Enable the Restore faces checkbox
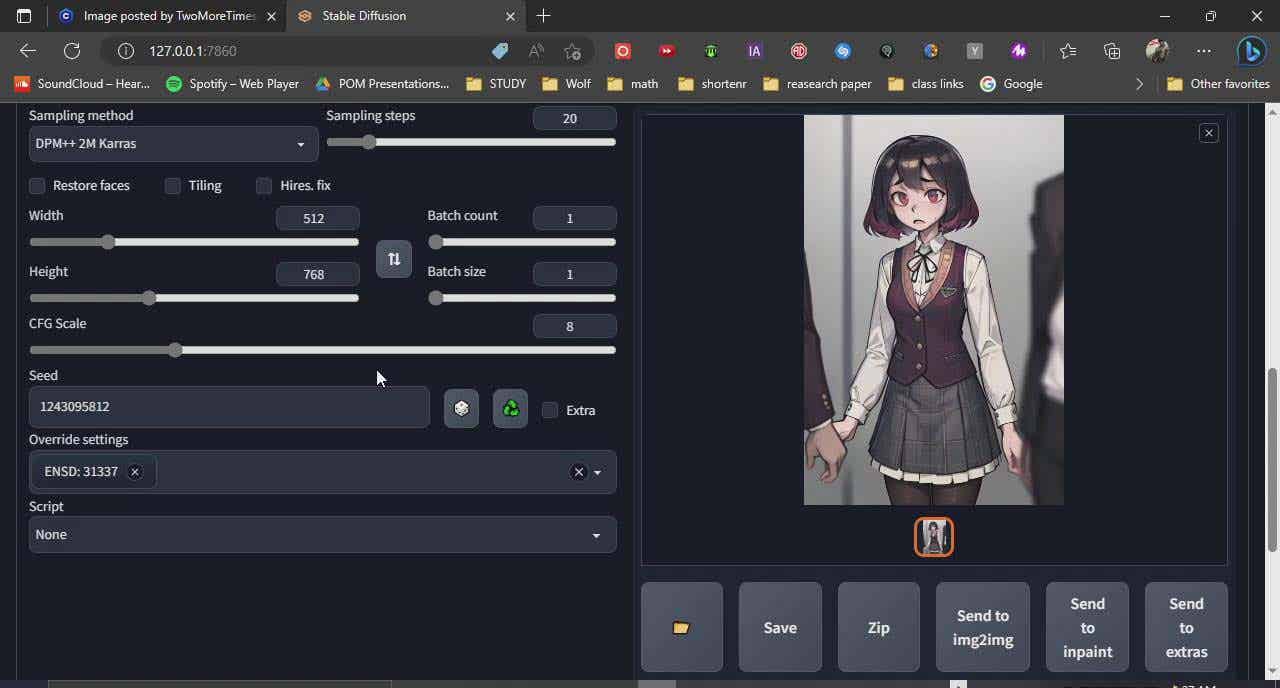 pos(37,186)
